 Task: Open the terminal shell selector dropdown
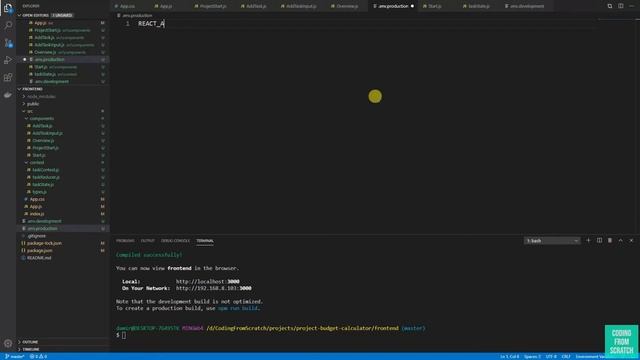tap(552, 241)
